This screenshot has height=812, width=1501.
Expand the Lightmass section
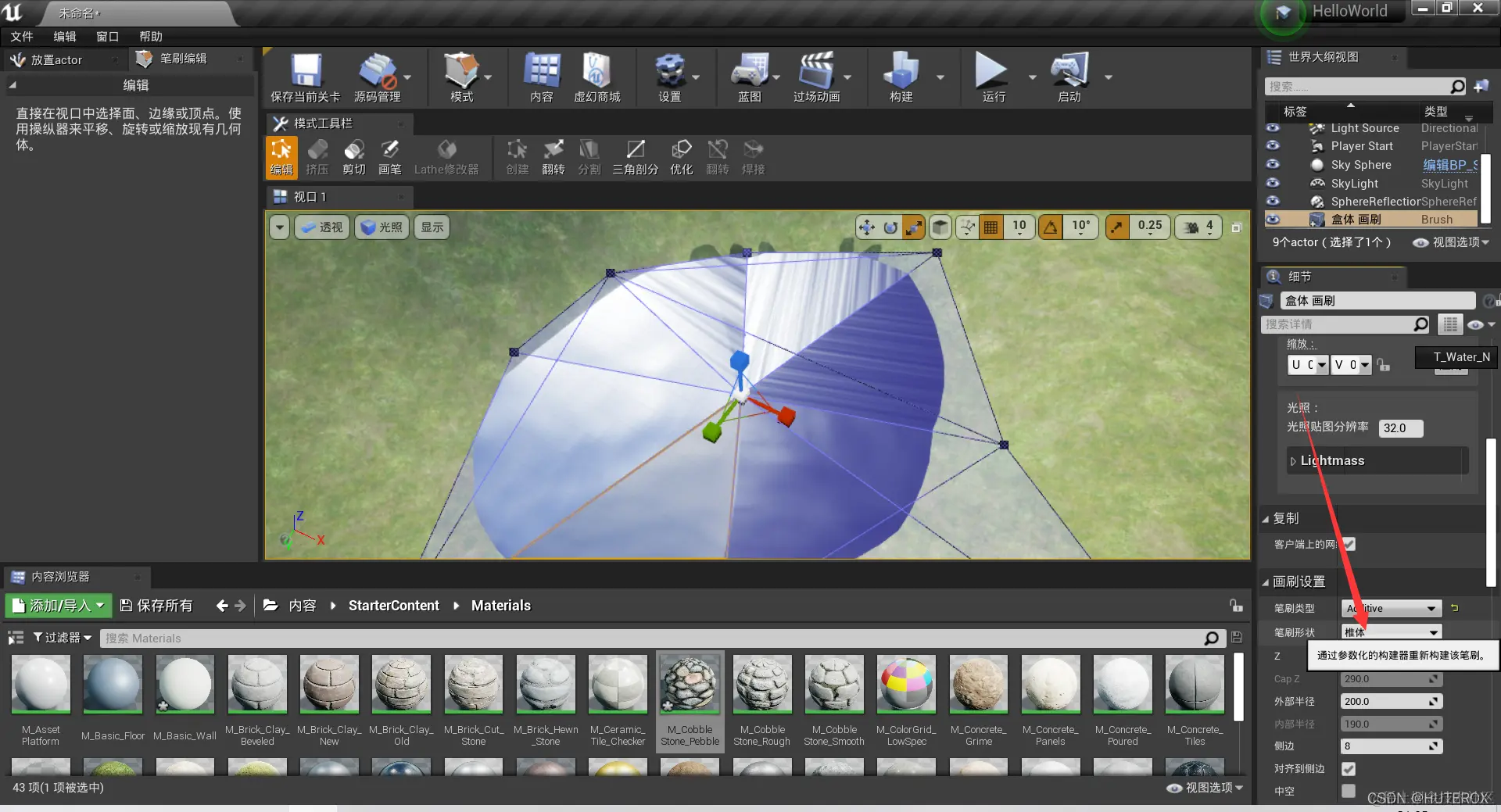(x=1293, y=461)
